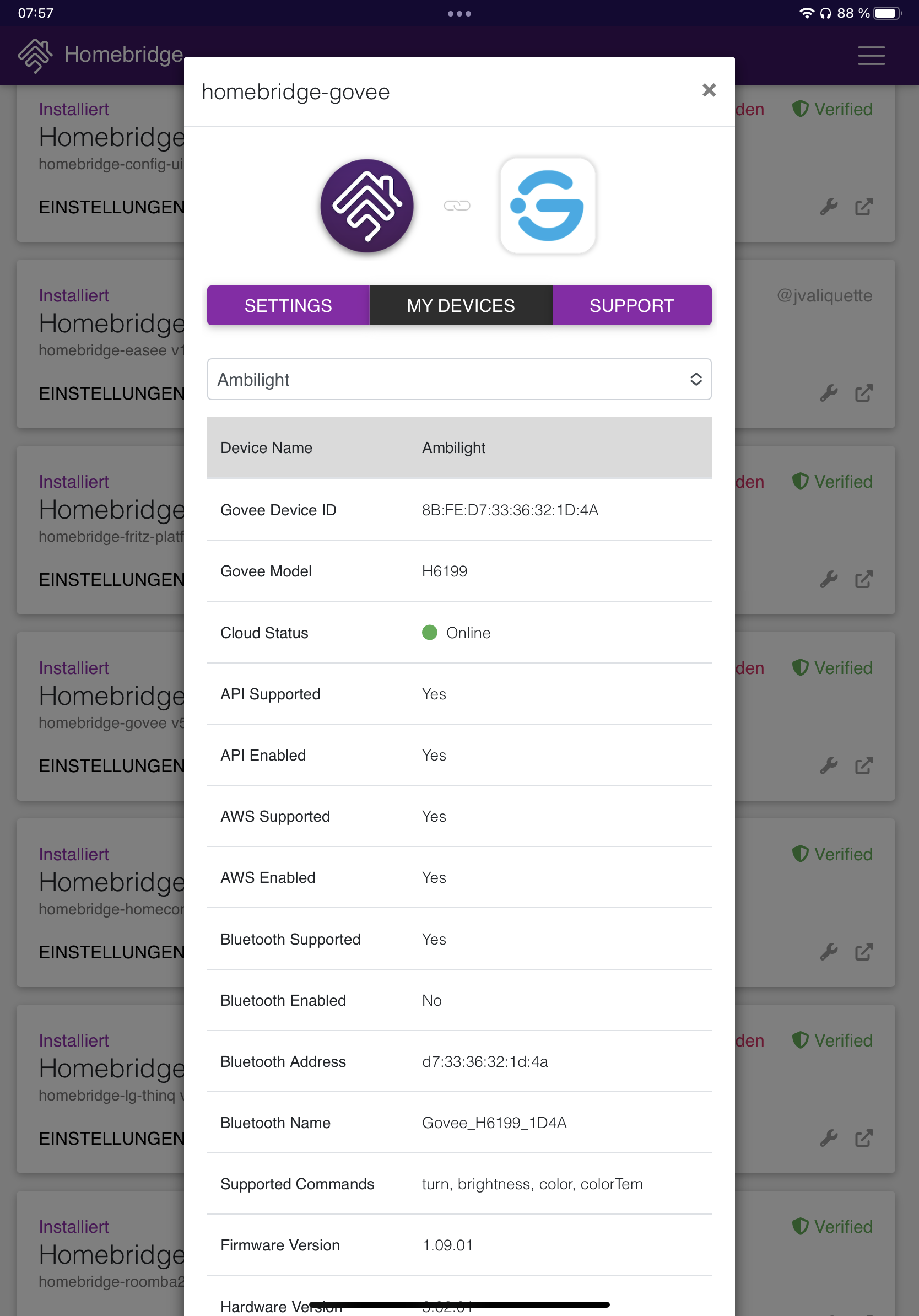This screenshot has height=1316, width=919.
Task: Open the hamburger navigation menu
Action: (871, 55)
